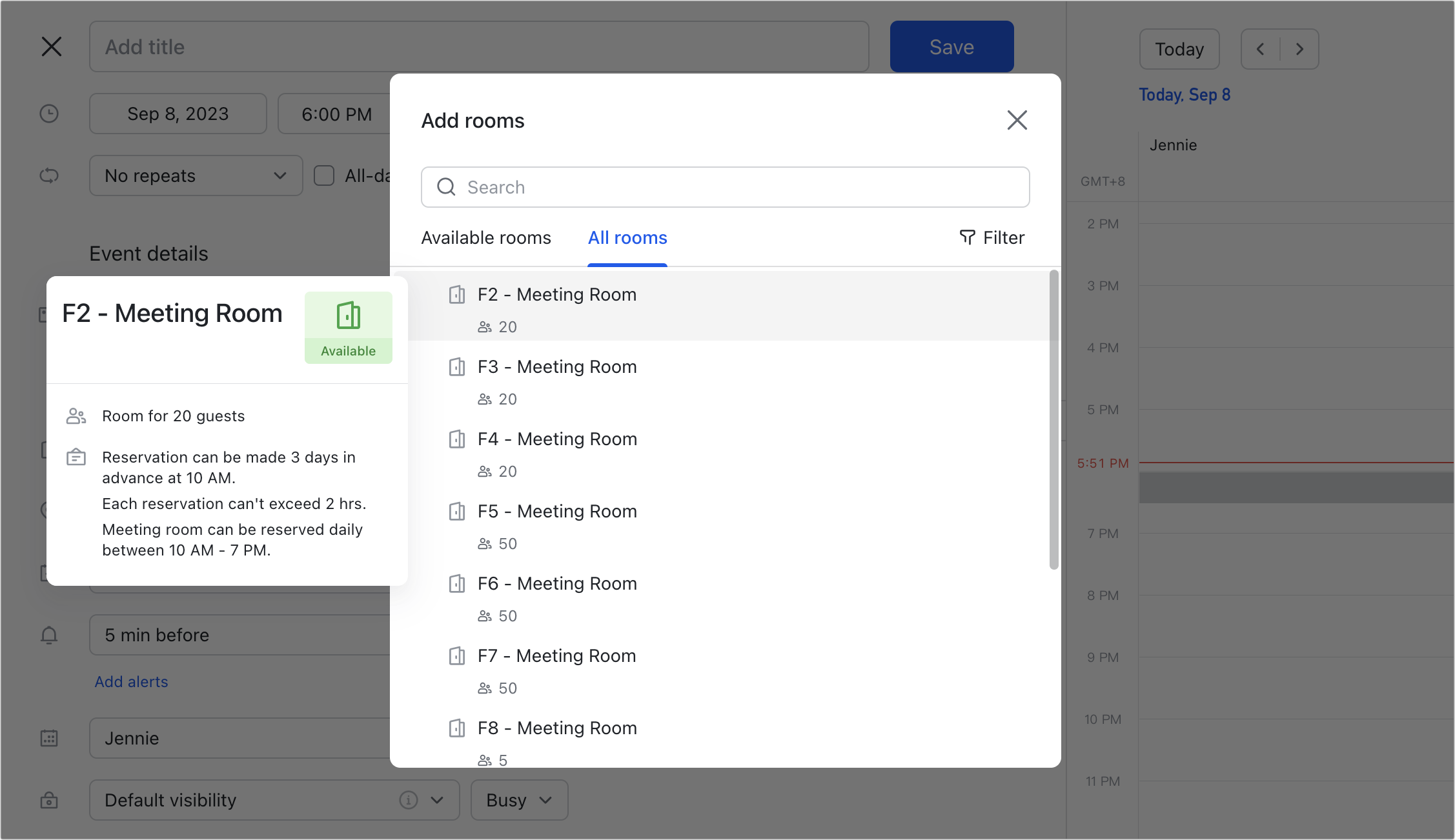Go to previous day with left chevron
1455x840 pixels.
tap(1260, 49)
